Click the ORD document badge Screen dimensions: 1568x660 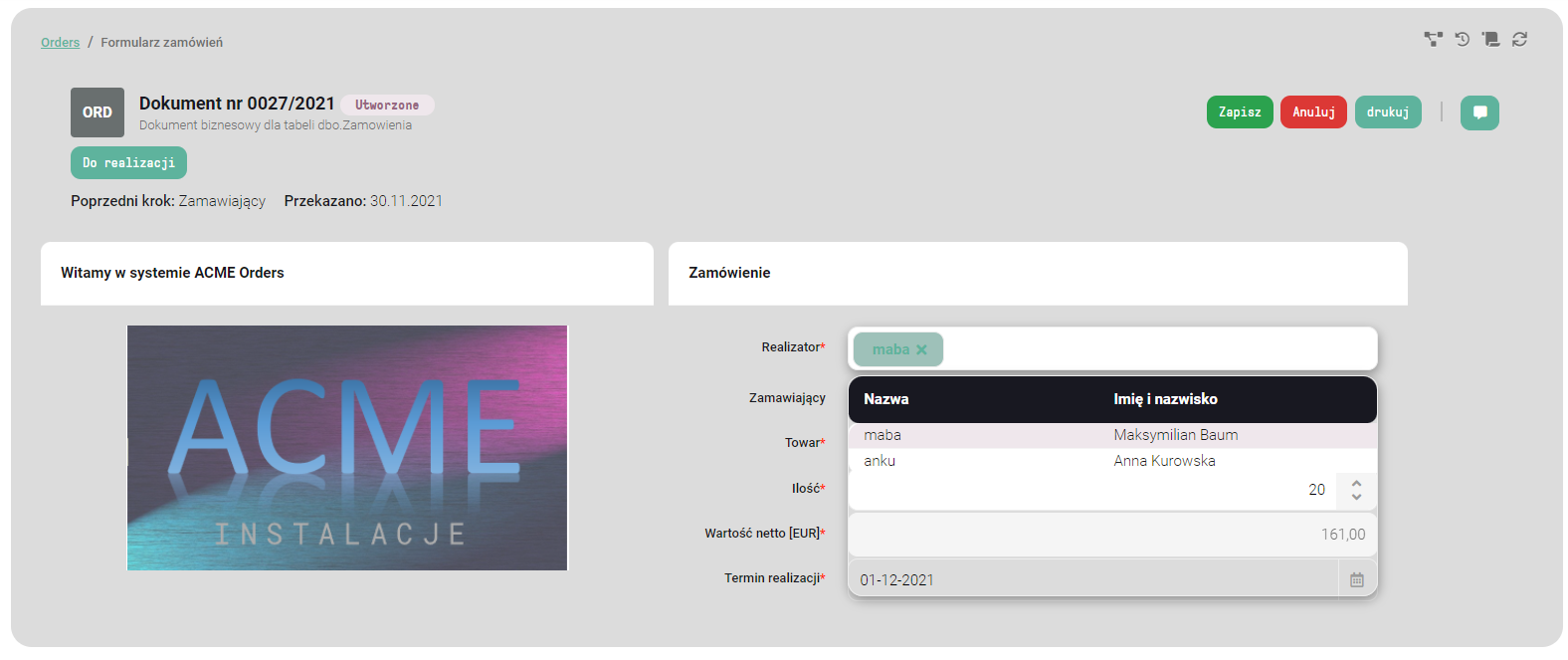98,112
